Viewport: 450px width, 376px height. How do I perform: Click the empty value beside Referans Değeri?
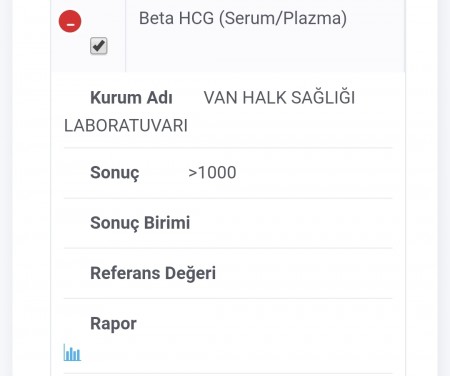click(303, 273)
